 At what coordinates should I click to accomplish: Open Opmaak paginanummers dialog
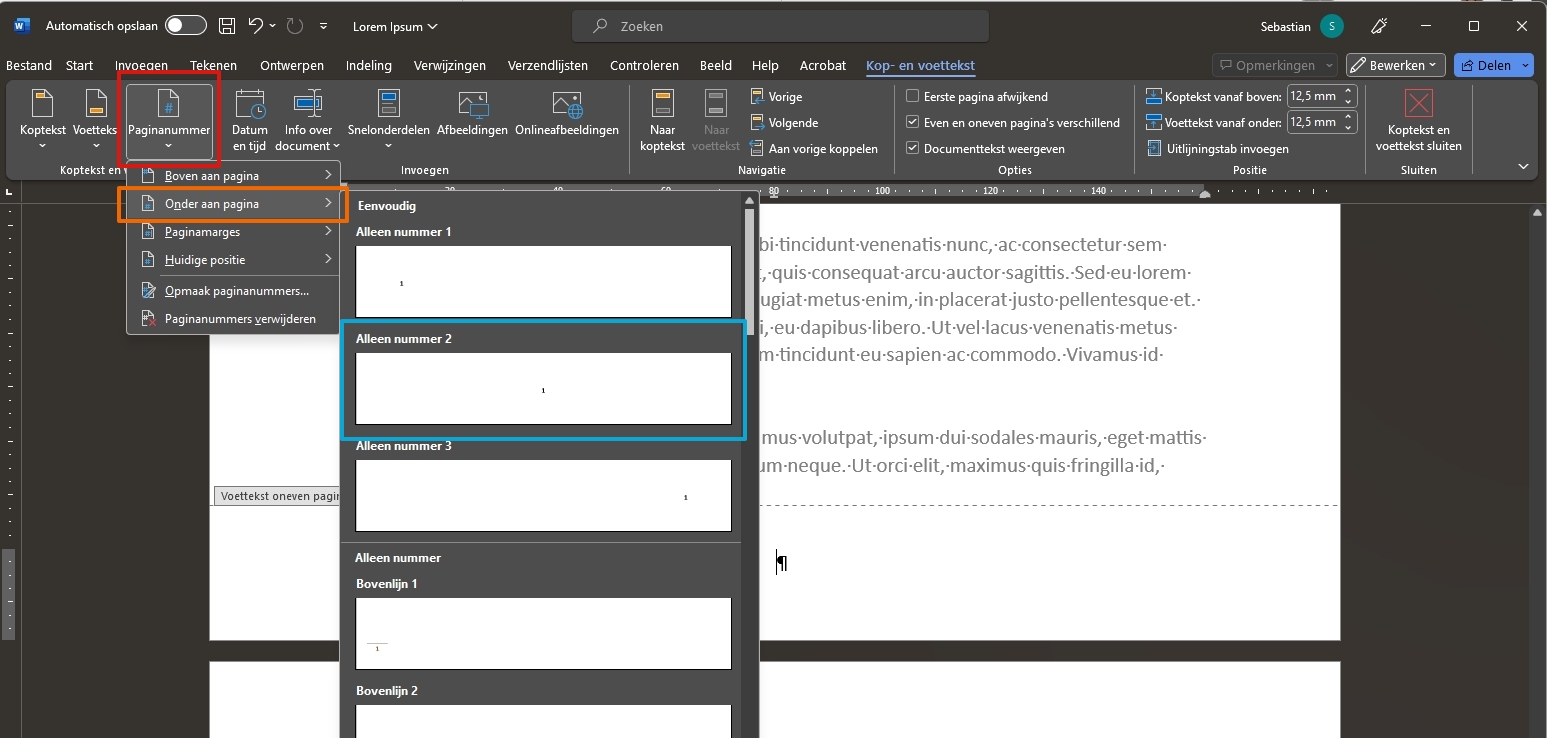coord(234,291)
